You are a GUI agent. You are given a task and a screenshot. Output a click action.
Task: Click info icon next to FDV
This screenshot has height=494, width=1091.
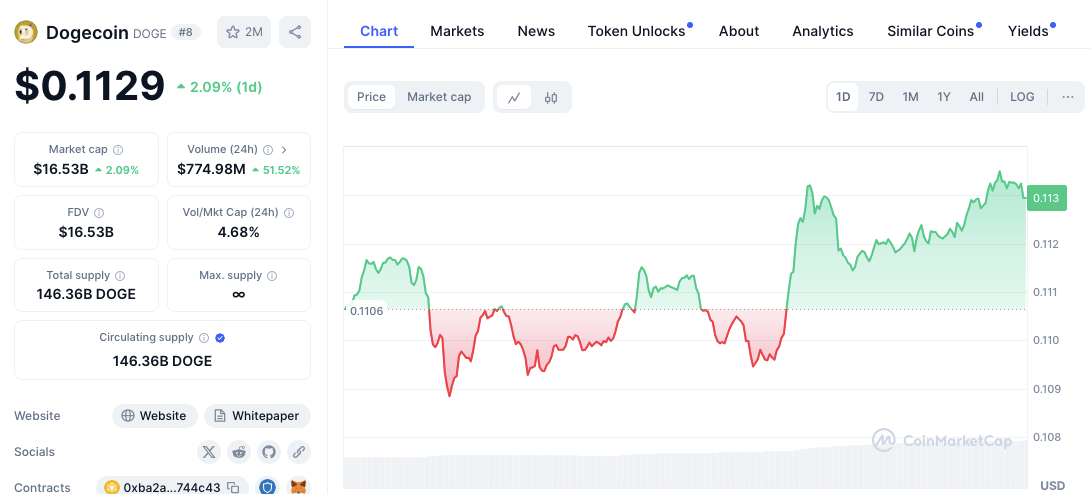coord(99,213)
